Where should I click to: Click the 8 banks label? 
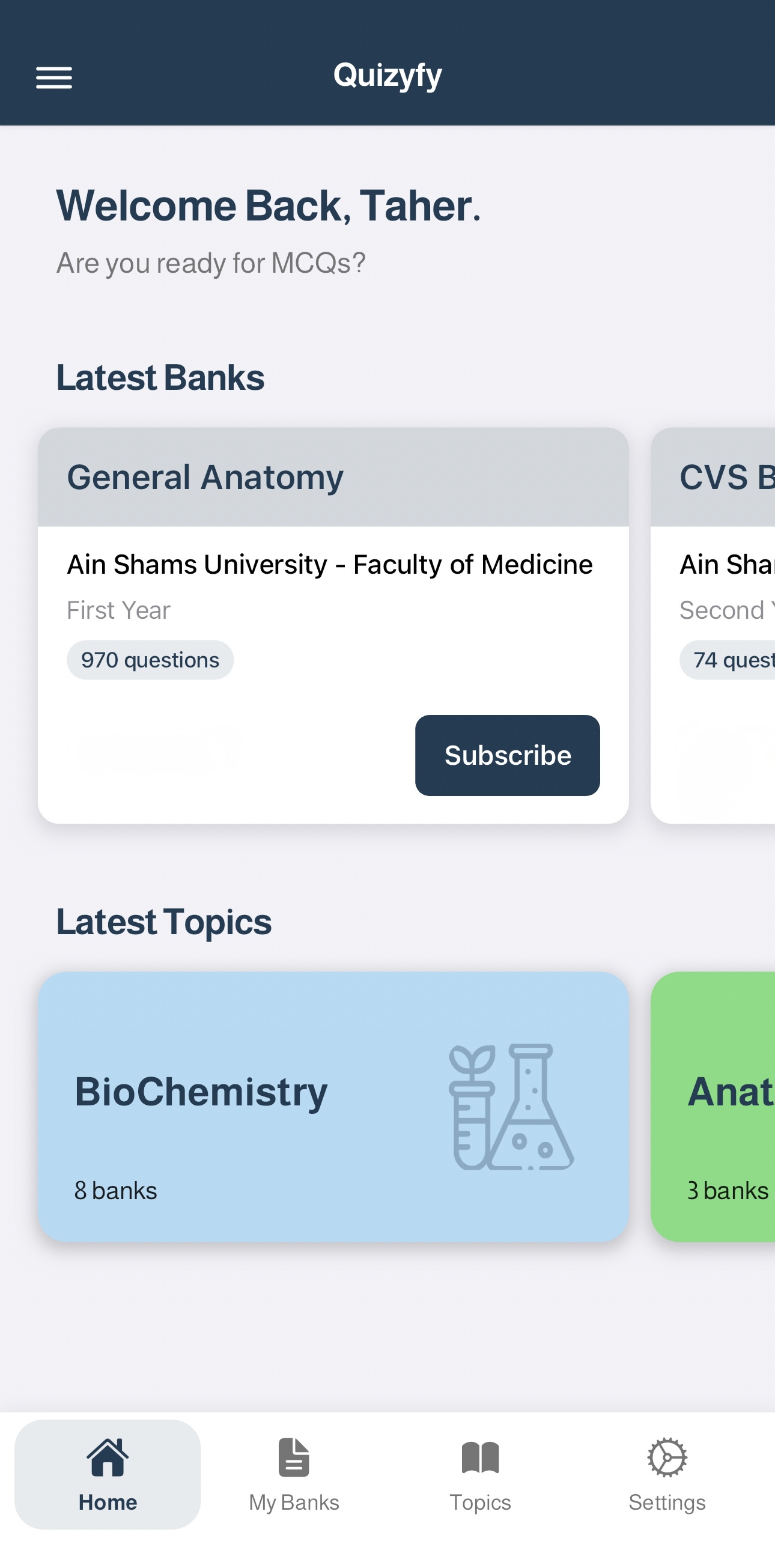(116, 1191)
